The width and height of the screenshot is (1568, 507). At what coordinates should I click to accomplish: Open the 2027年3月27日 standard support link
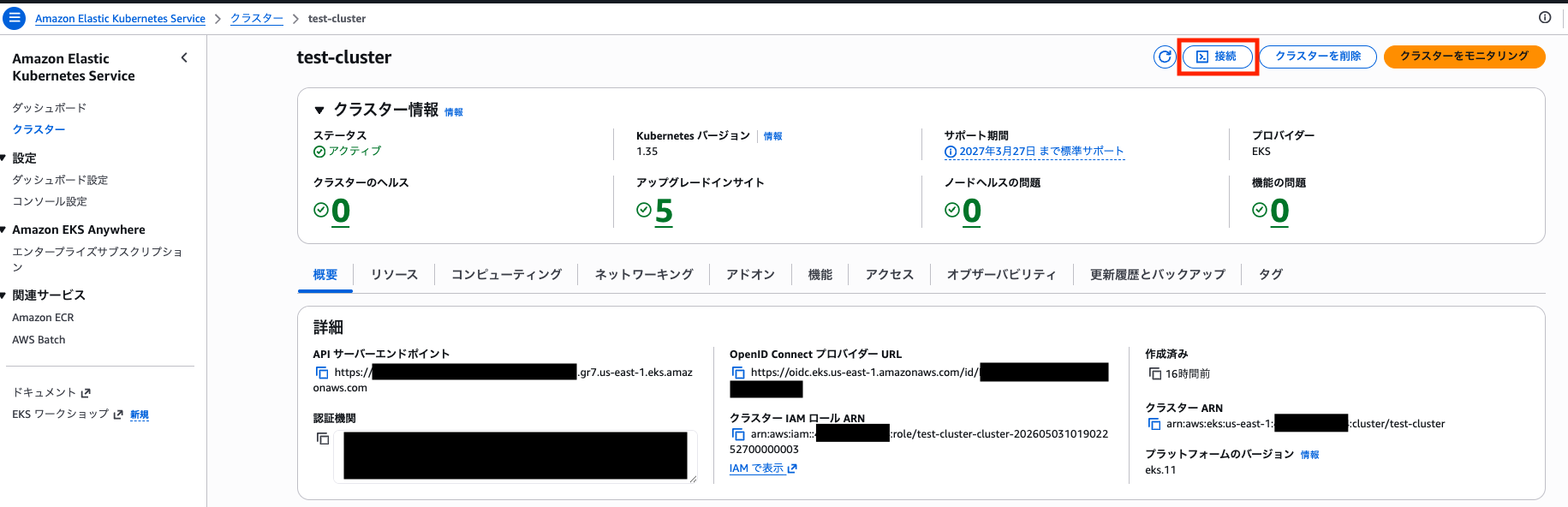(1034, 152)
